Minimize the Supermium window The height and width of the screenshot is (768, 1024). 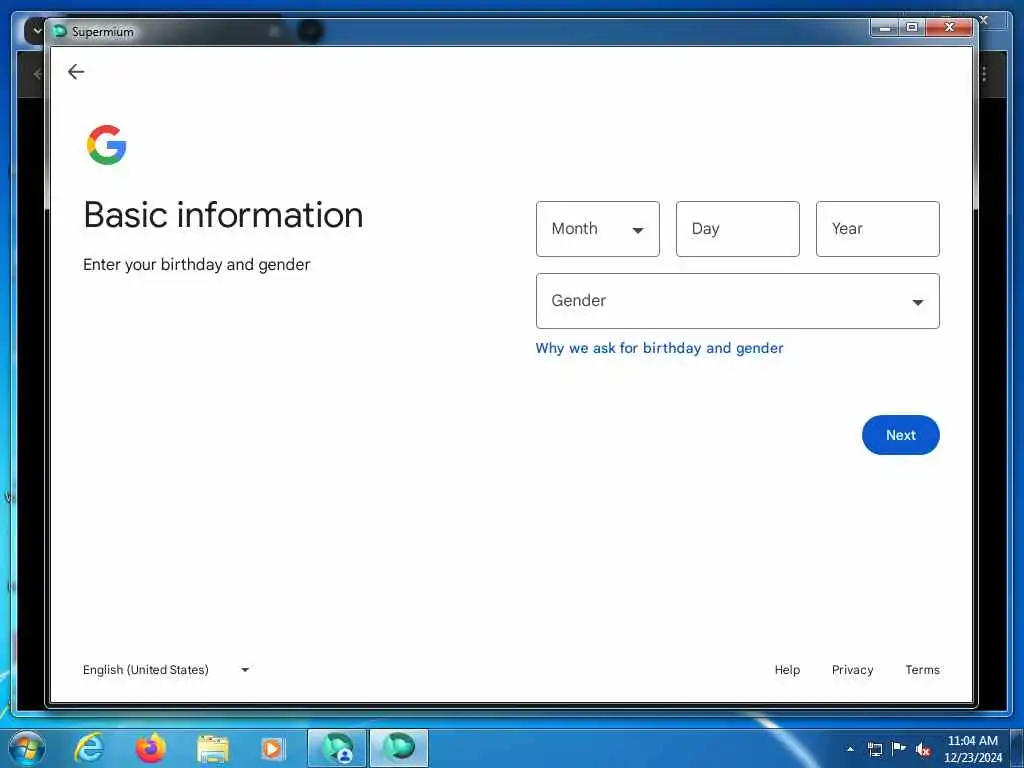(885, 27)
